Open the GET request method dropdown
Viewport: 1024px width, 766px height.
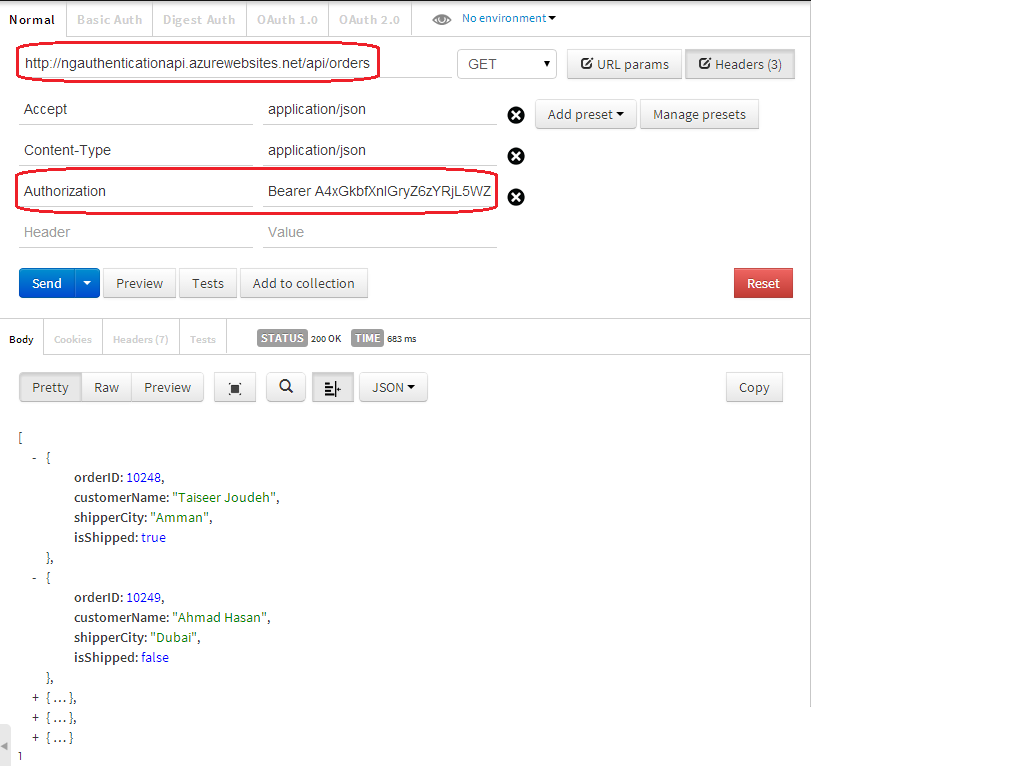tap(506, 63)
